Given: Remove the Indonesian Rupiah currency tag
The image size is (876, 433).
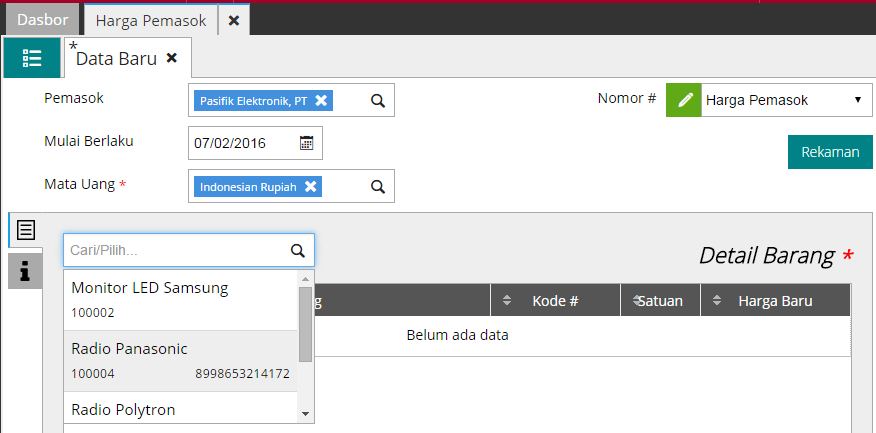Looking at the screenshot, I should 311,186.
